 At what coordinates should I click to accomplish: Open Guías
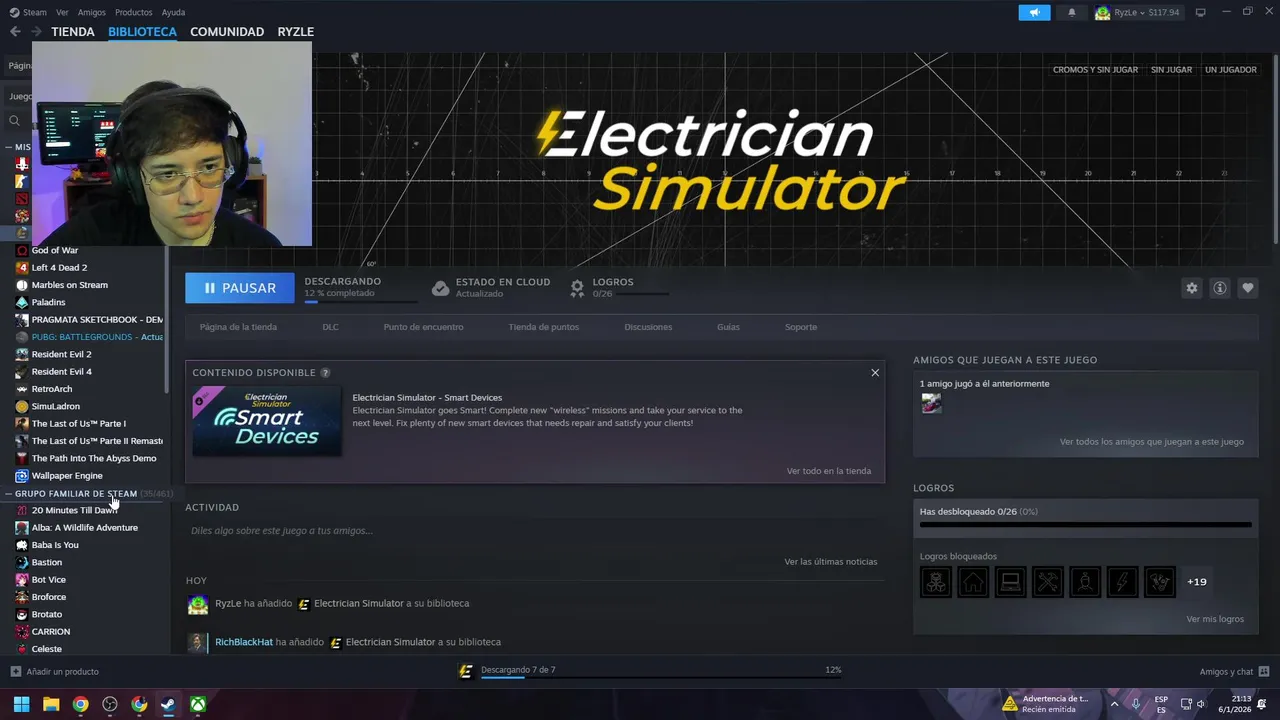pyautogui.click(x=728, y=327)
